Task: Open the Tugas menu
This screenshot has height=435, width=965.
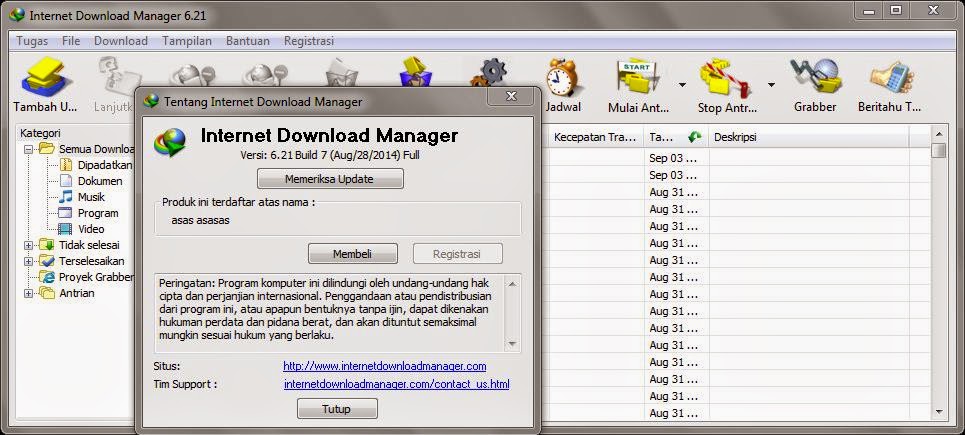Action: point(32,41)
